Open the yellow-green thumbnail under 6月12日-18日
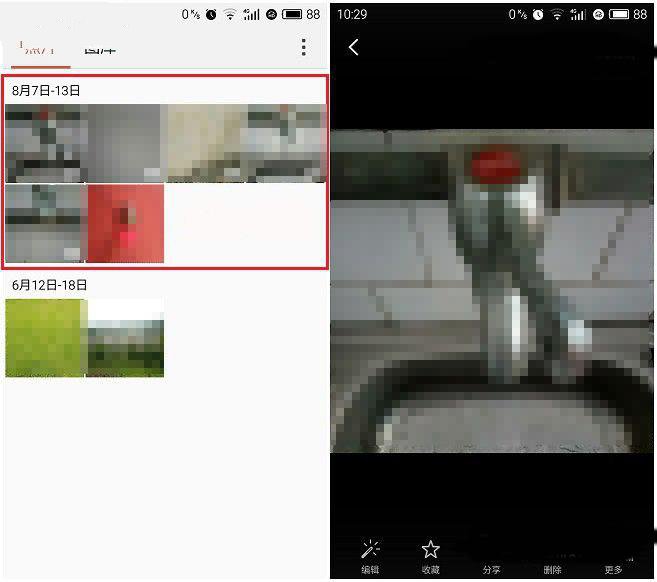Image resolution: width=657 pixels, height=582 pixels. [x=46, y=338]
